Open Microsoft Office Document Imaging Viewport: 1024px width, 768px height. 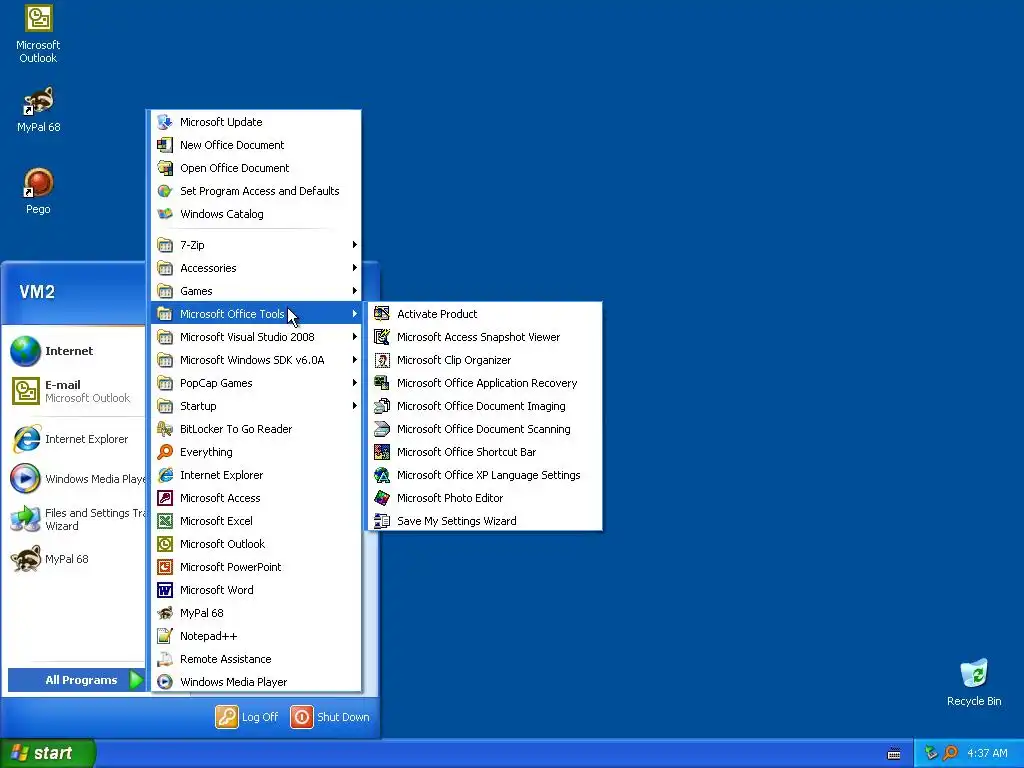coord(485,406)
